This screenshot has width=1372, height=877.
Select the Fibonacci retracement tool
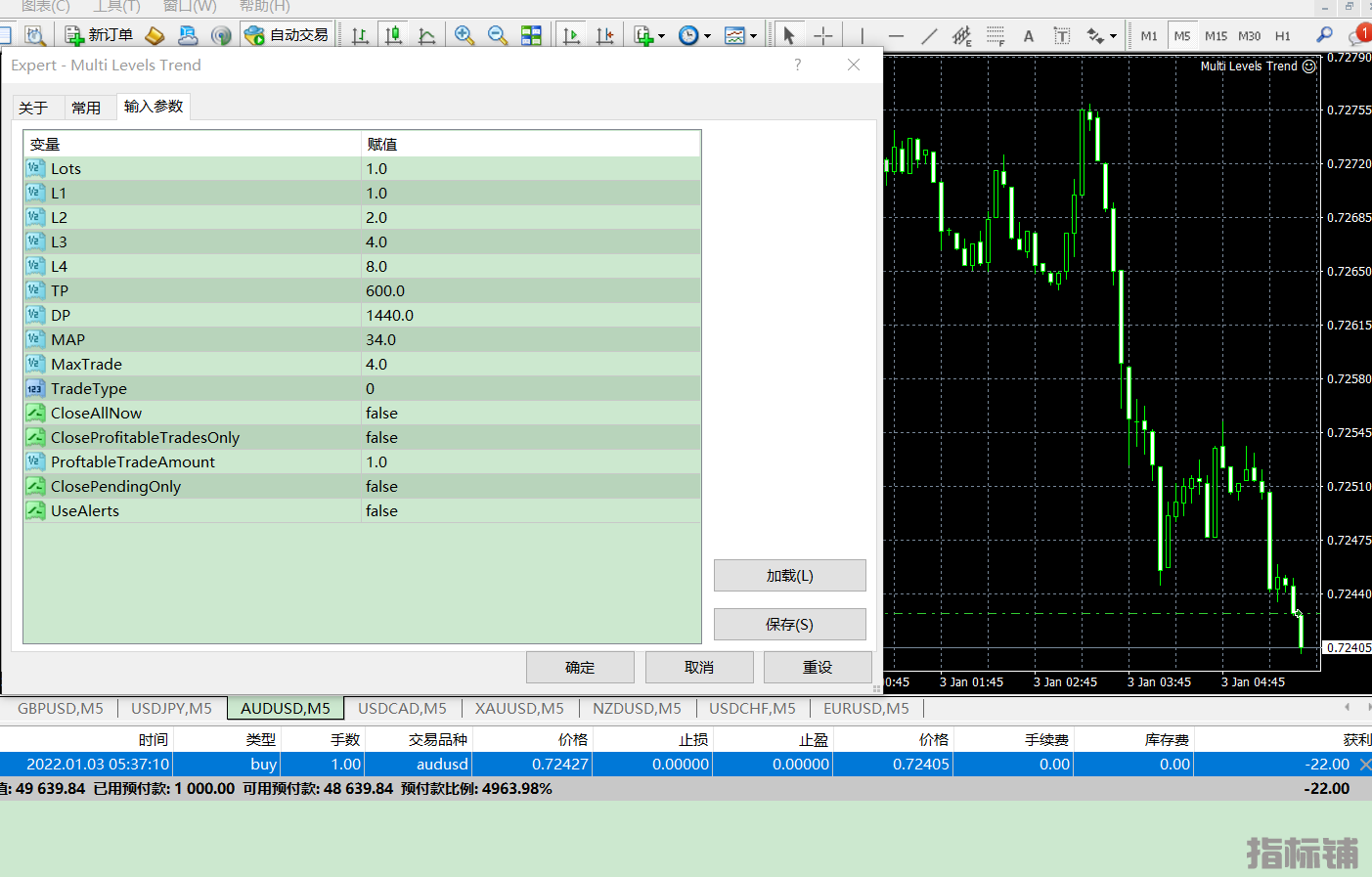(996, 35)
